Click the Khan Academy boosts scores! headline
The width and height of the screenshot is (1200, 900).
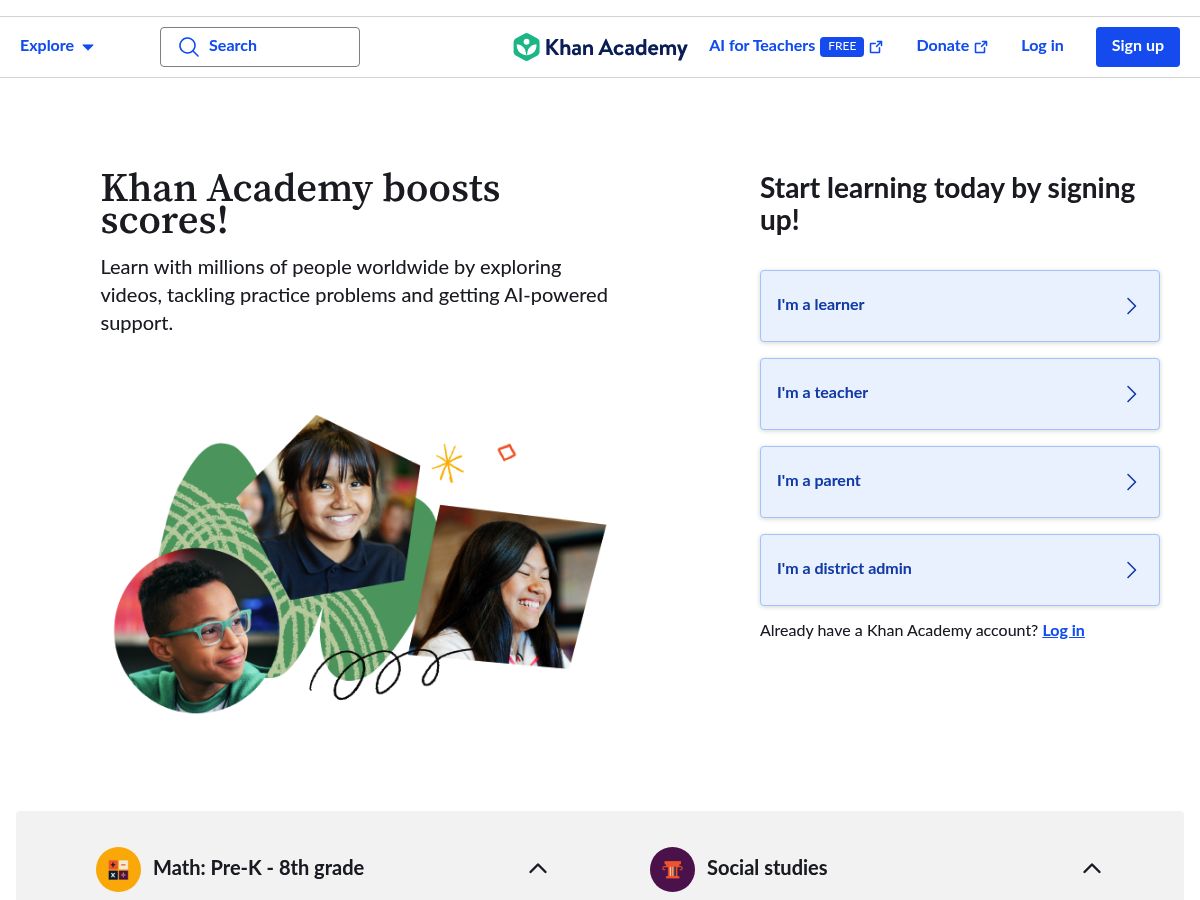pyautogui.click(x=300, y=204)
